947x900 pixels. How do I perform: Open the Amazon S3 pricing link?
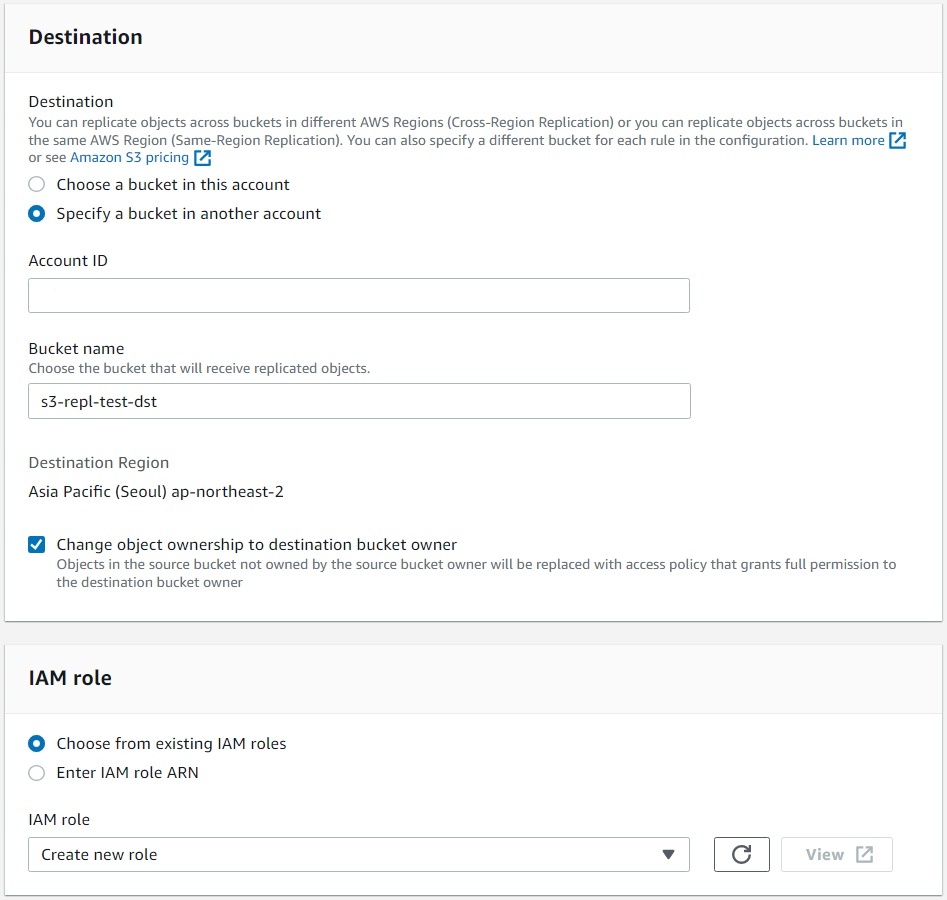tap(129, 158)
